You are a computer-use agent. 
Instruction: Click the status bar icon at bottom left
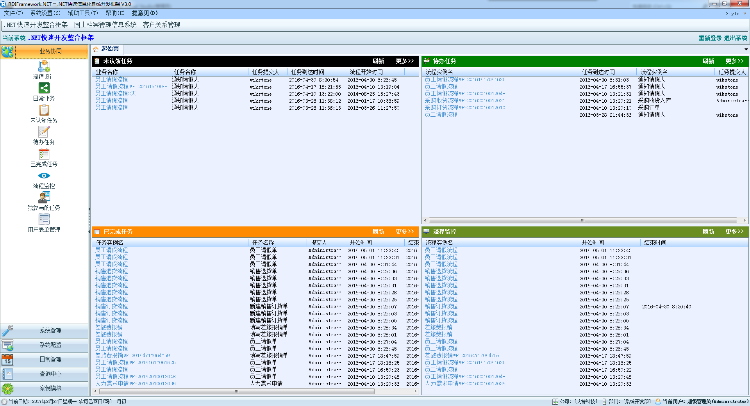point(4,402)
